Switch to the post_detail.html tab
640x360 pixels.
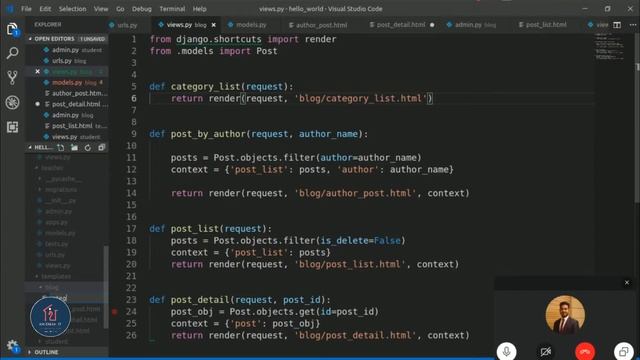[400, 25]
